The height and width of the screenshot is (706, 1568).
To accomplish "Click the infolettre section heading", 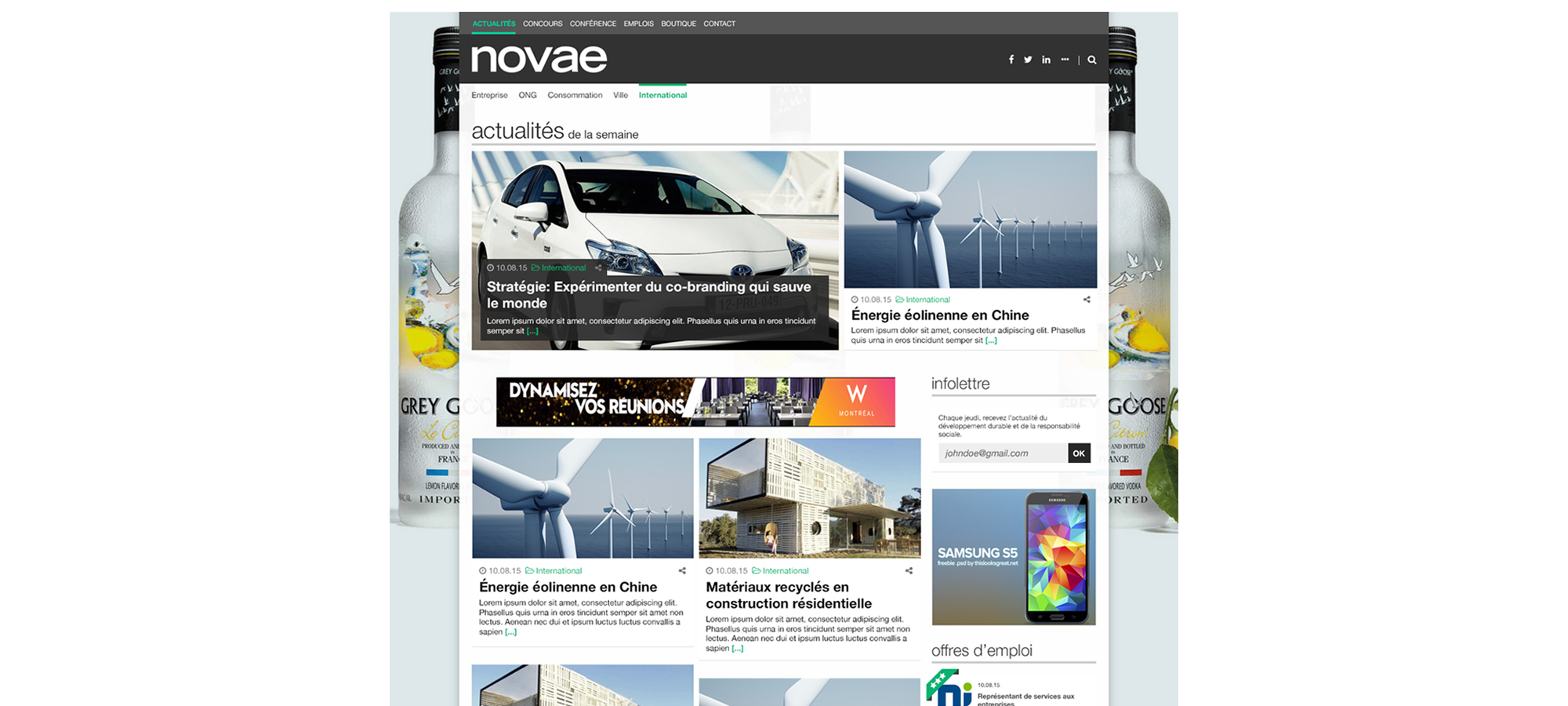I will (x=960, y=384).
